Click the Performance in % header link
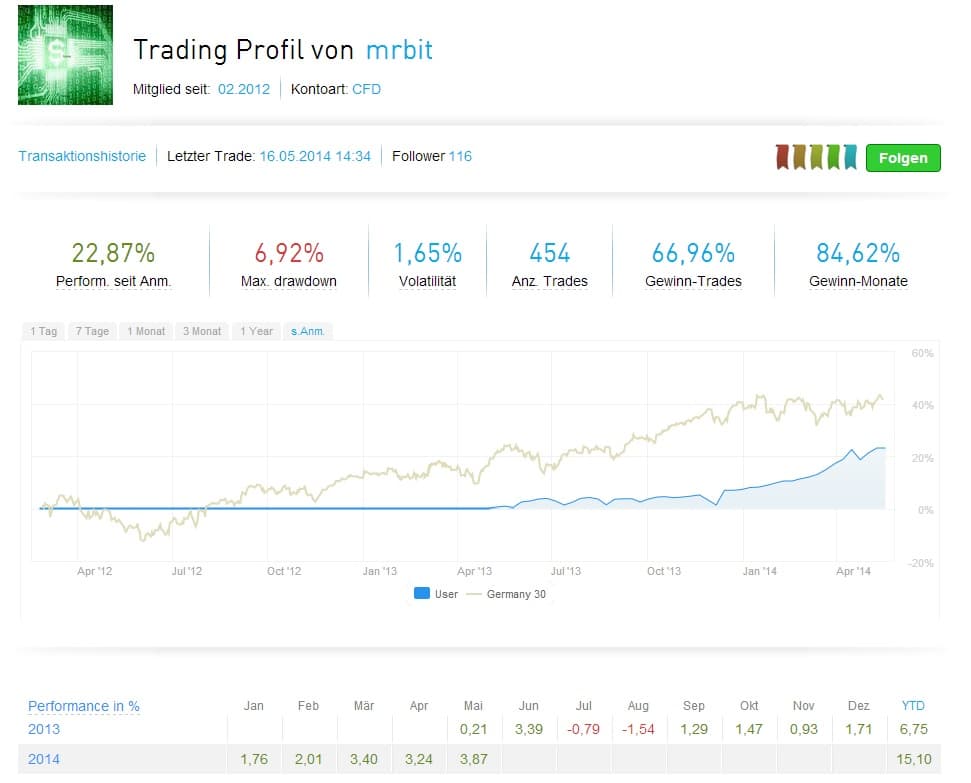This screenshot has width=971, height=783. coord(84,706)
